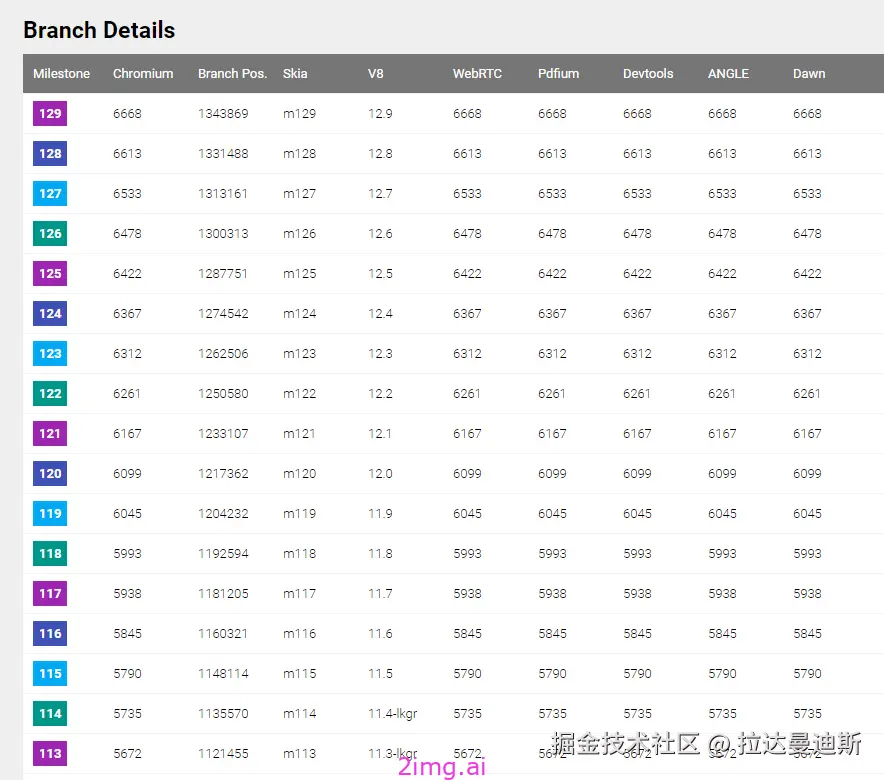884x780 pixels.
Task: Click the Skia value m122
Action: (299, 394)
